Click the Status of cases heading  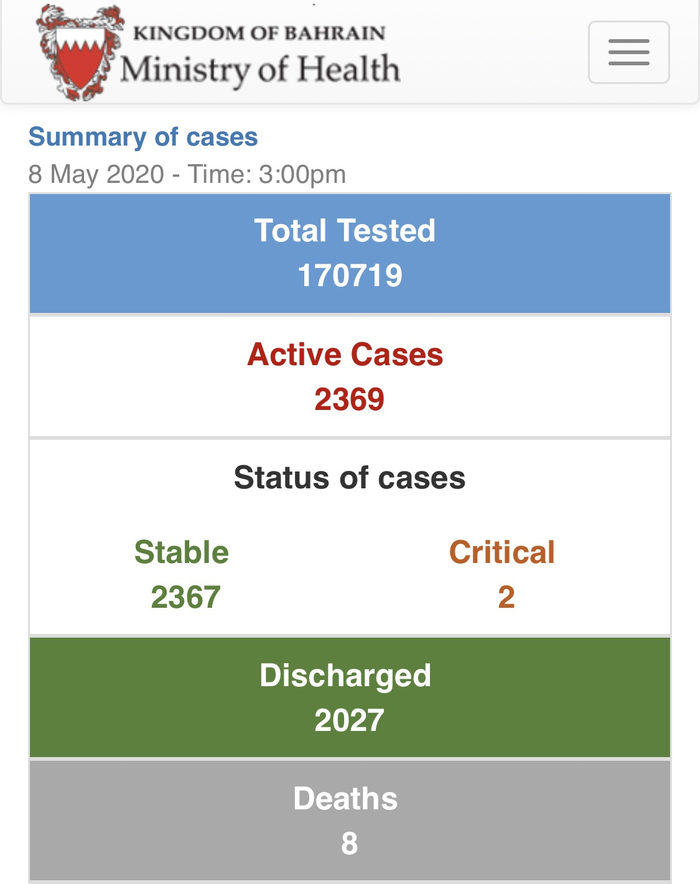pos(349,477)
